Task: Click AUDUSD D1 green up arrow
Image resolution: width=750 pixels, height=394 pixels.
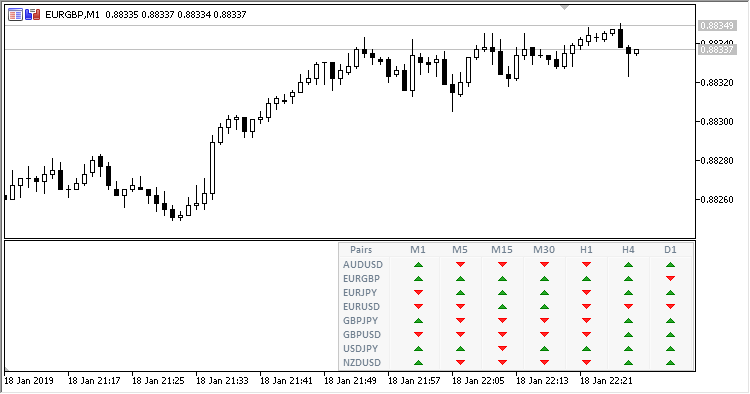Action: click(671, 264)
